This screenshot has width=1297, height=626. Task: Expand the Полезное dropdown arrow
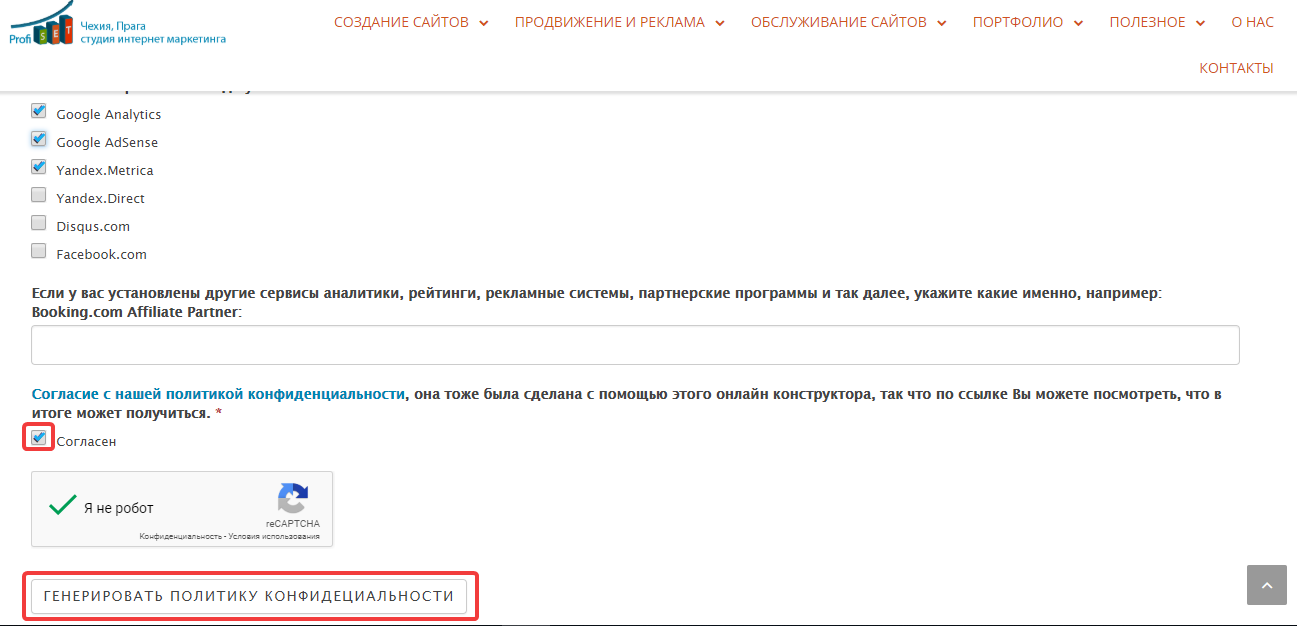1201,23
